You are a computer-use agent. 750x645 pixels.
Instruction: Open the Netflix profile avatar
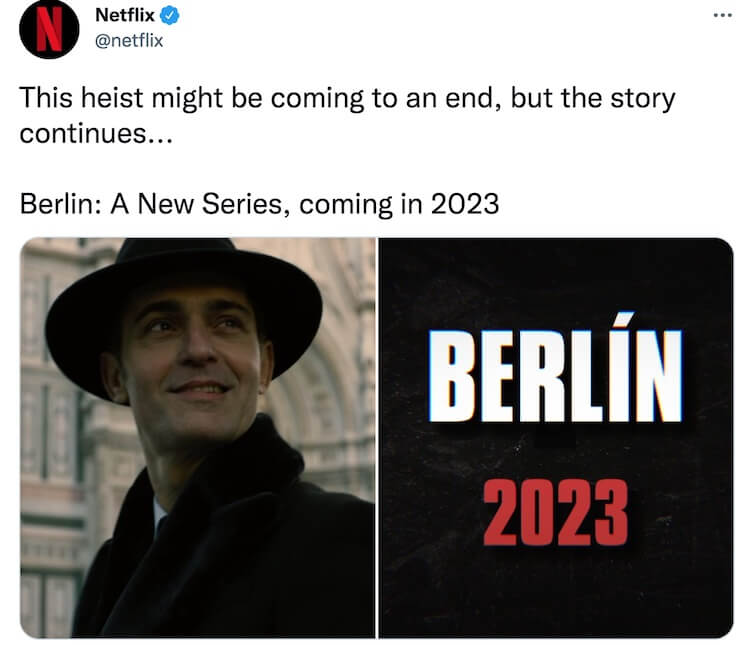(x=49, y=29)
